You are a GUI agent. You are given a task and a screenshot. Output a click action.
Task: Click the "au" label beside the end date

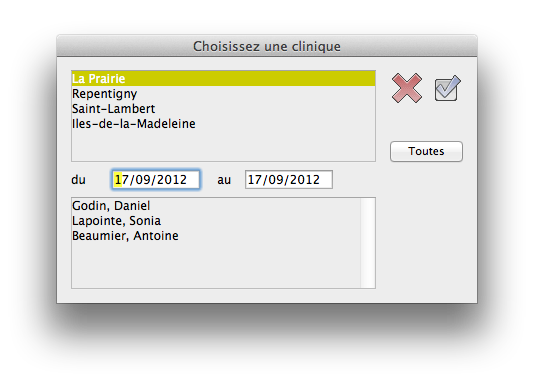224,180
